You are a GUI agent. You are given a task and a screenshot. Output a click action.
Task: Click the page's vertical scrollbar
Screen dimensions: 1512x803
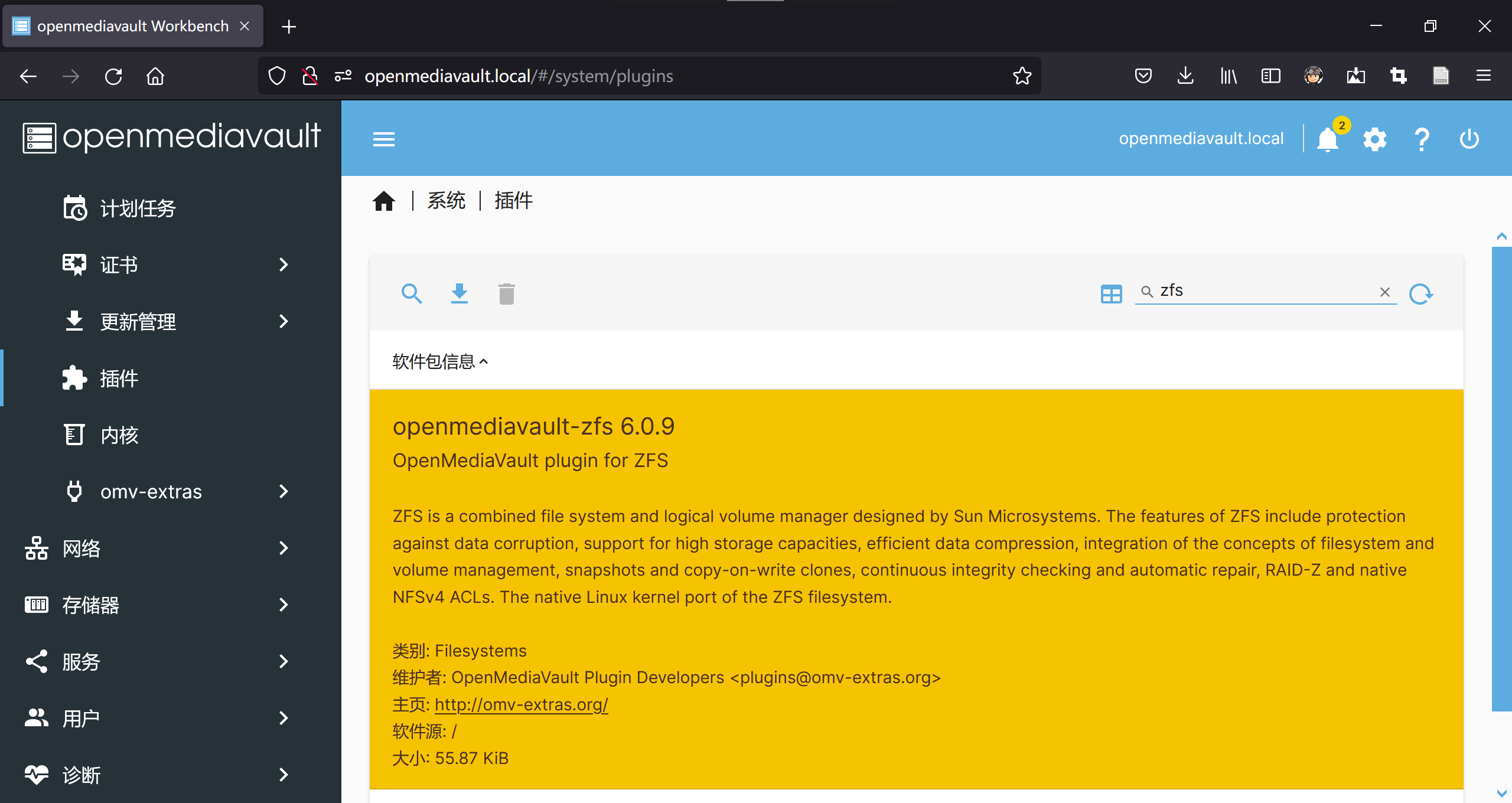point(1501,478)
